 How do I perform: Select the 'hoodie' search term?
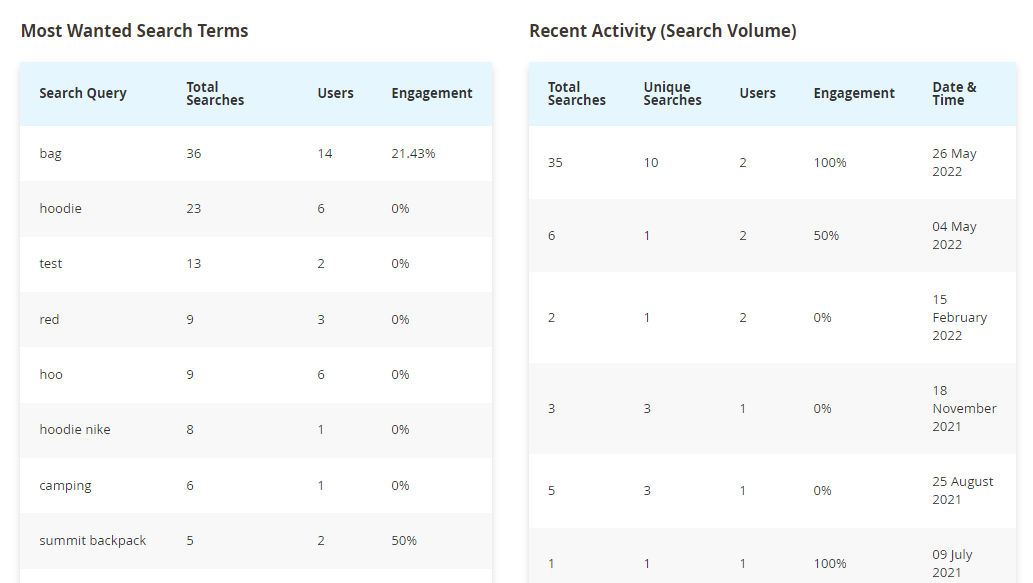click(x=60, y=209)
